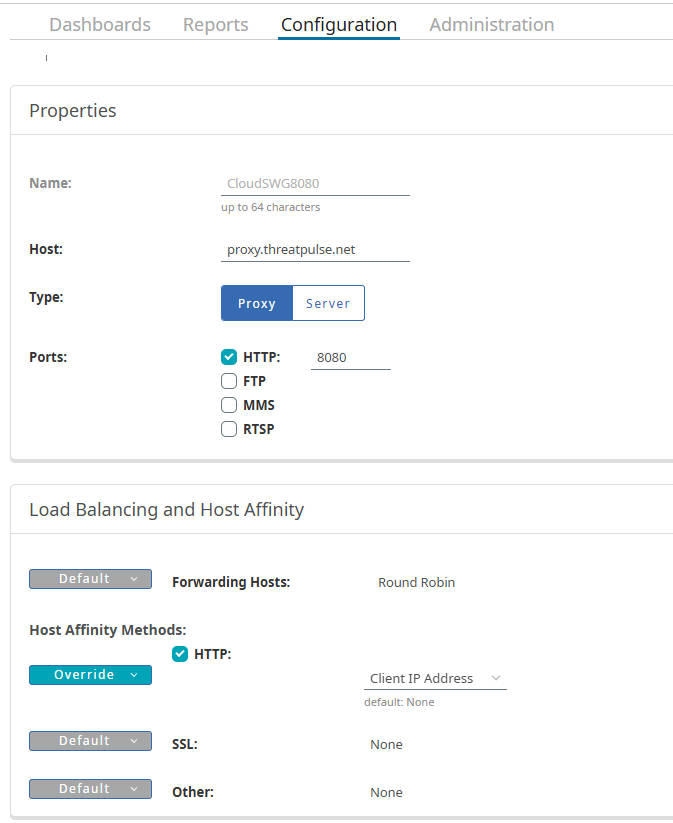This screenshot has width=673, height=823.
Task: Switch to the Reports tab
Action: coord(215,25)
